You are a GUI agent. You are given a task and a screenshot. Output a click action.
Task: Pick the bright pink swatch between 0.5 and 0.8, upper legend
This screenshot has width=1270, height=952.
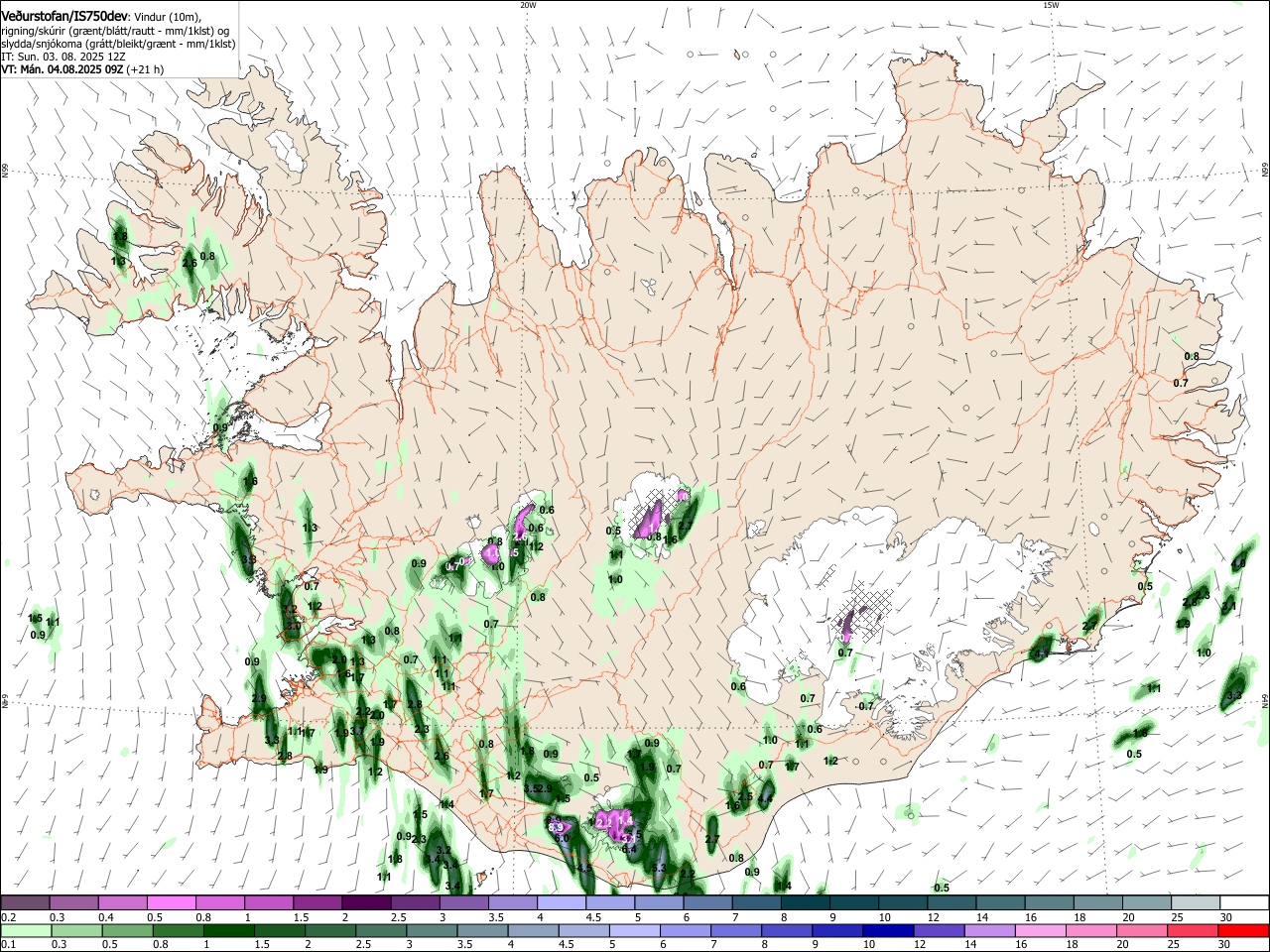pos(170,903)
